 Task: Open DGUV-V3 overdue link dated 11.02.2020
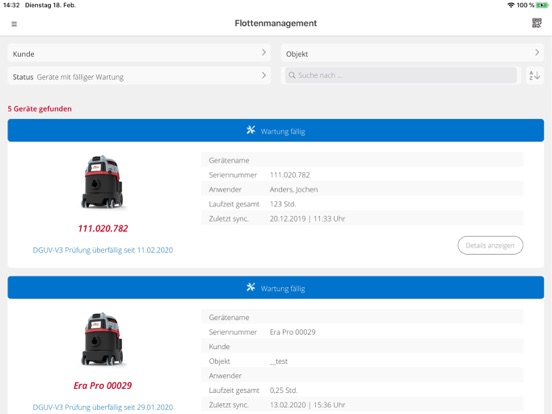103,250
